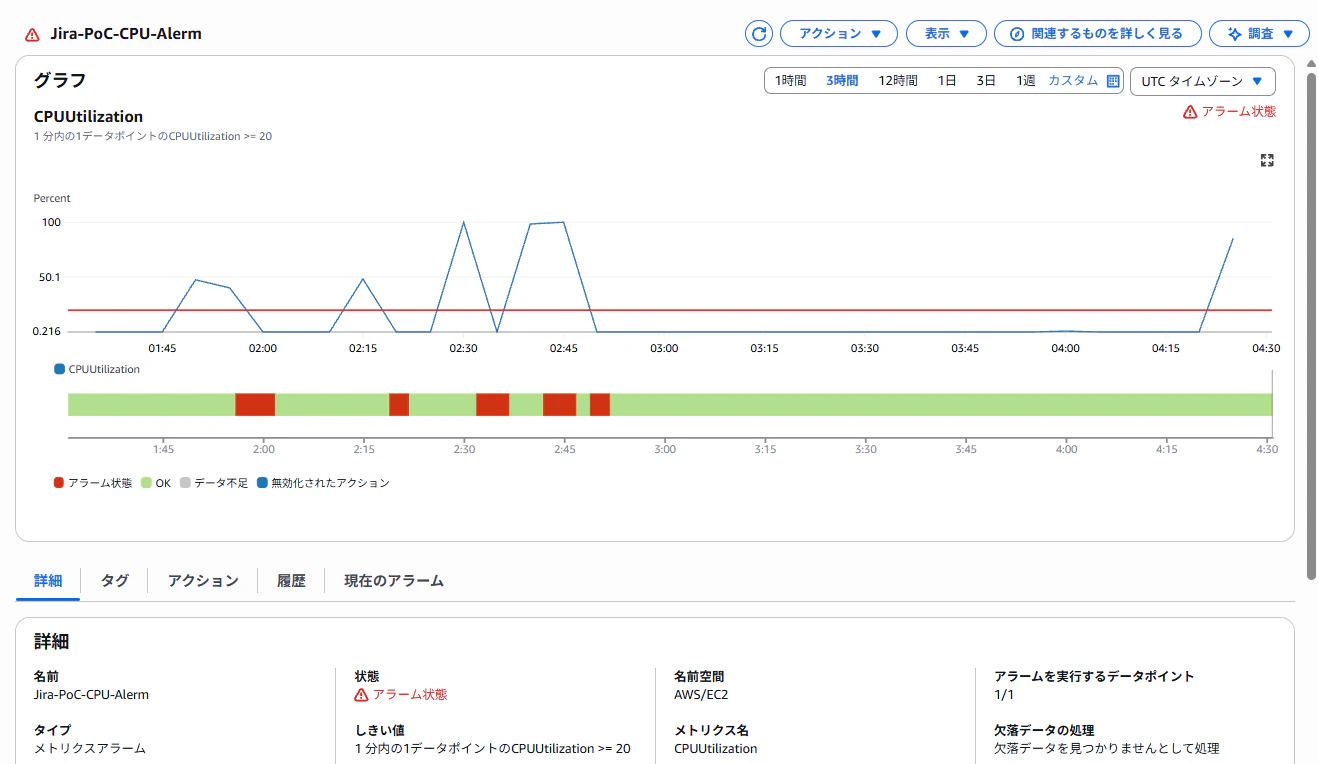The width and height of the screenshot is (1318, 764).
Task: Click the threshold text under しきい値
Action: (493, 748)
